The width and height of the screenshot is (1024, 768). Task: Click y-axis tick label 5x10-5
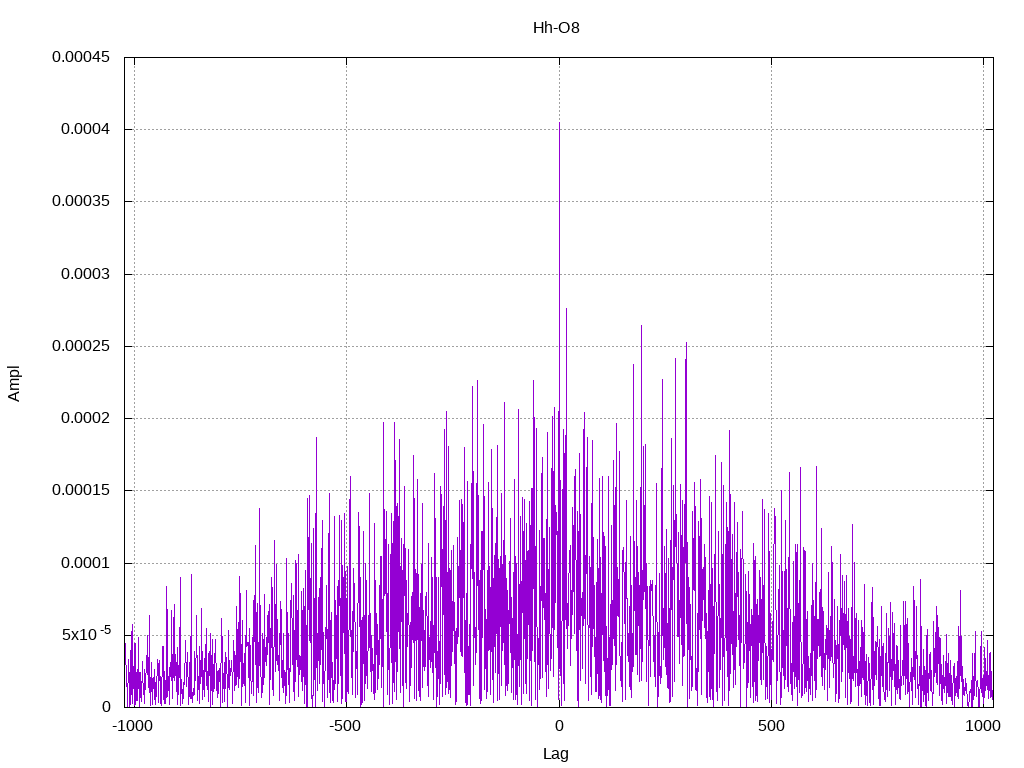[86, 633]
